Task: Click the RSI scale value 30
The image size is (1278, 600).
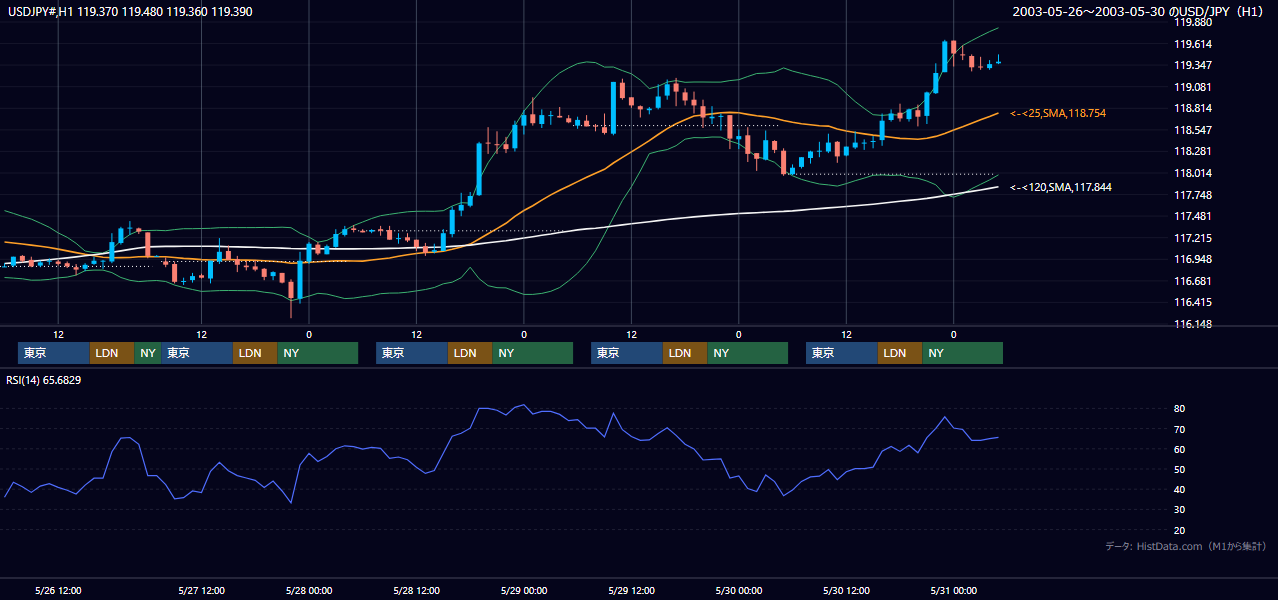Action: click(x=1179, y=510)
